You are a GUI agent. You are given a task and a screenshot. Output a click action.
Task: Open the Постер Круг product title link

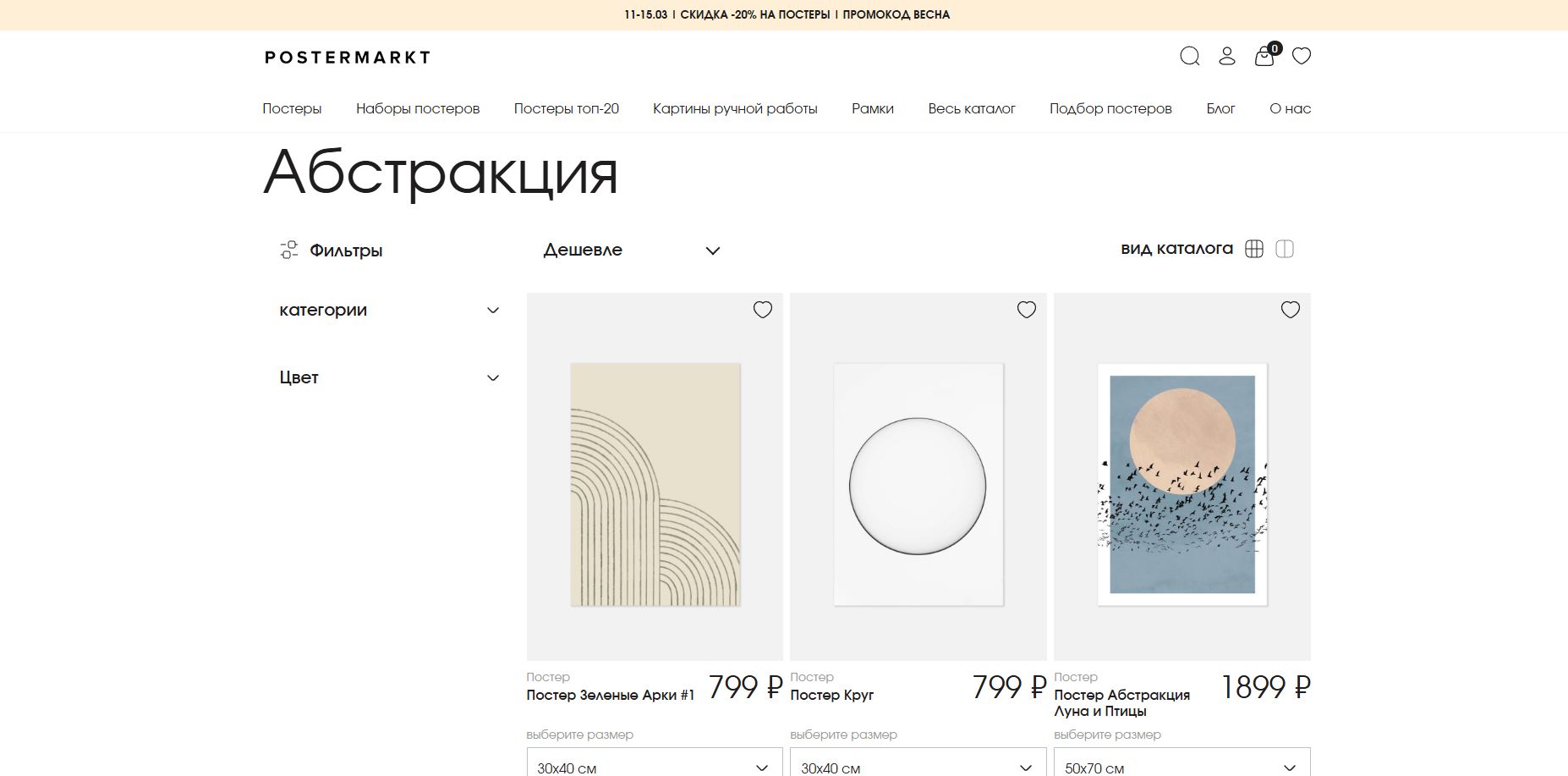click(x=832, y=695)
